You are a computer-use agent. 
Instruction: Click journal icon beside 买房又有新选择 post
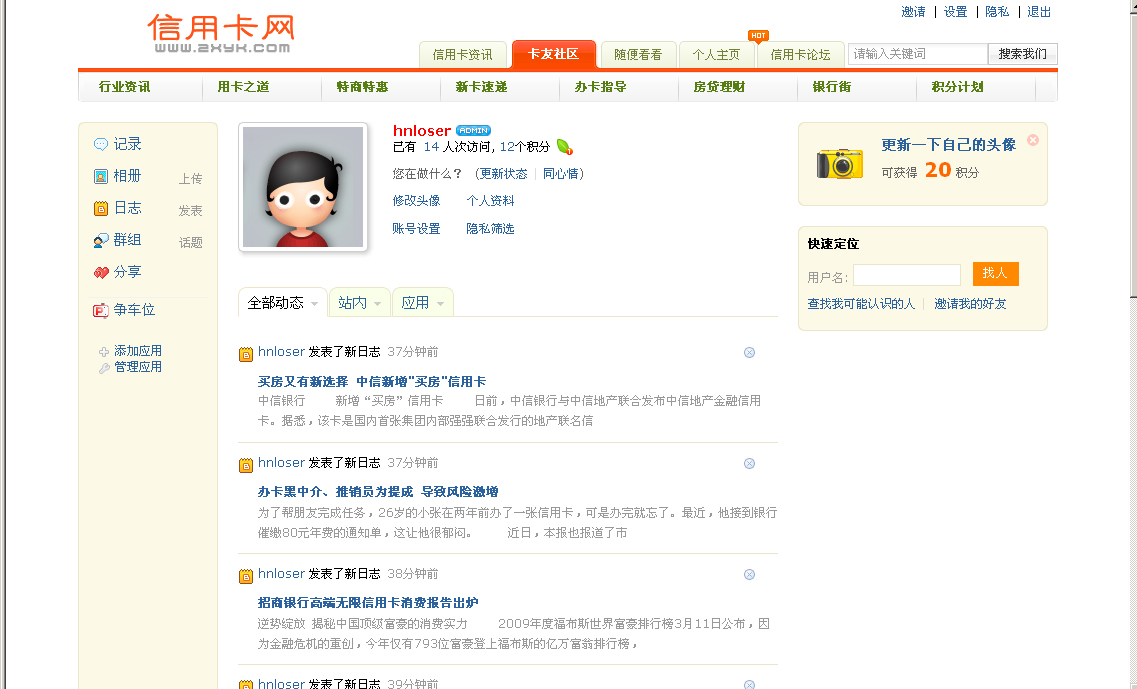coord(246,354)
